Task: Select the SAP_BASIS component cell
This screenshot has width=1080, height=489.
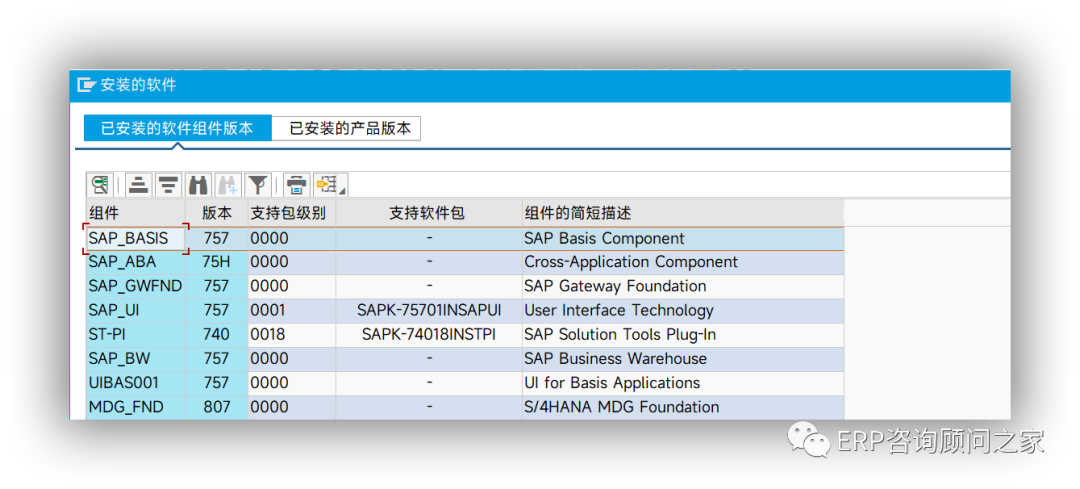Action: tap(136, 239)
